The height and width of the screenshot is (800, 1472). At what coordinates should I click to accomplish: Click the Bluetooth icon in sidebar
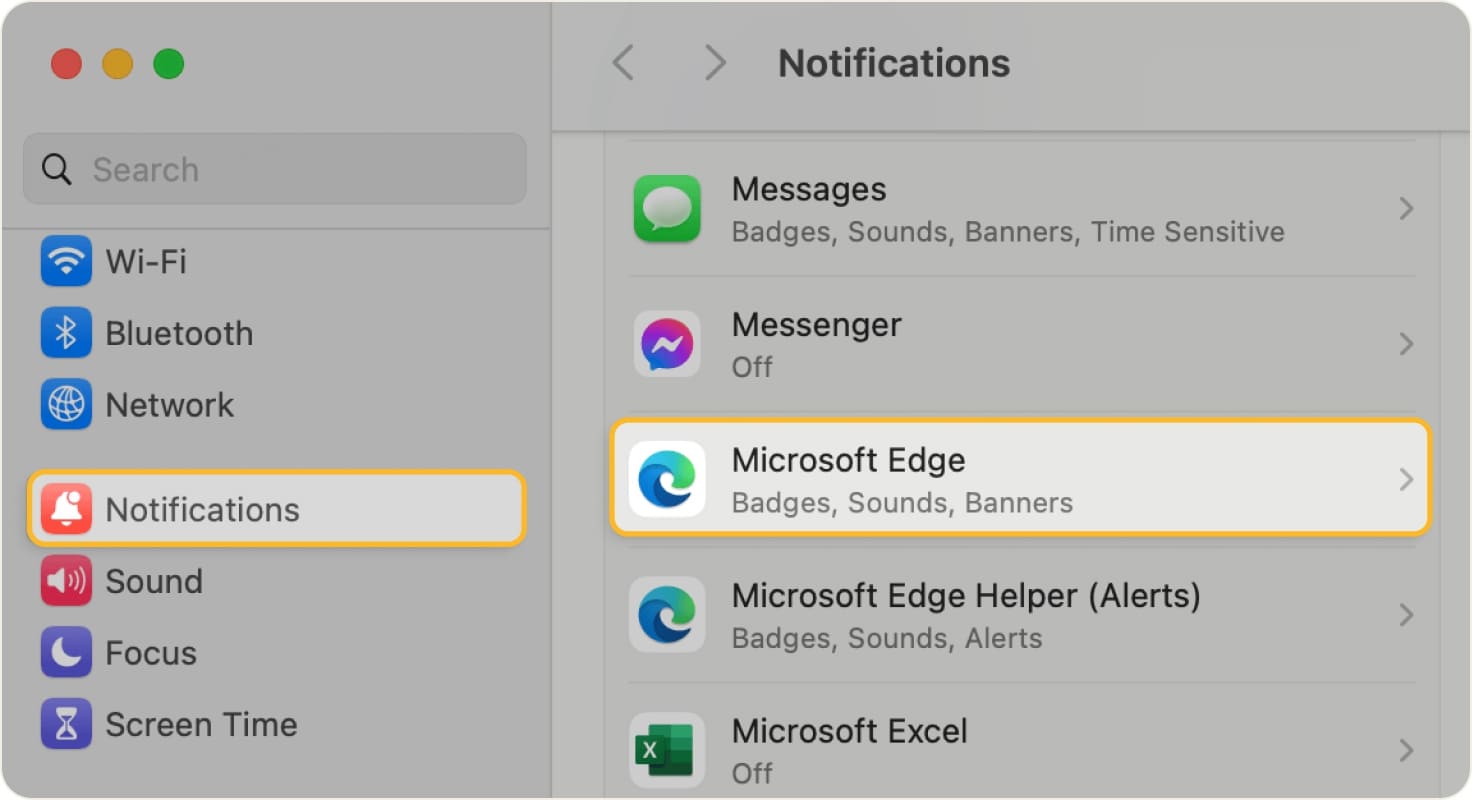pyautogui.click(x=66, y=334)
